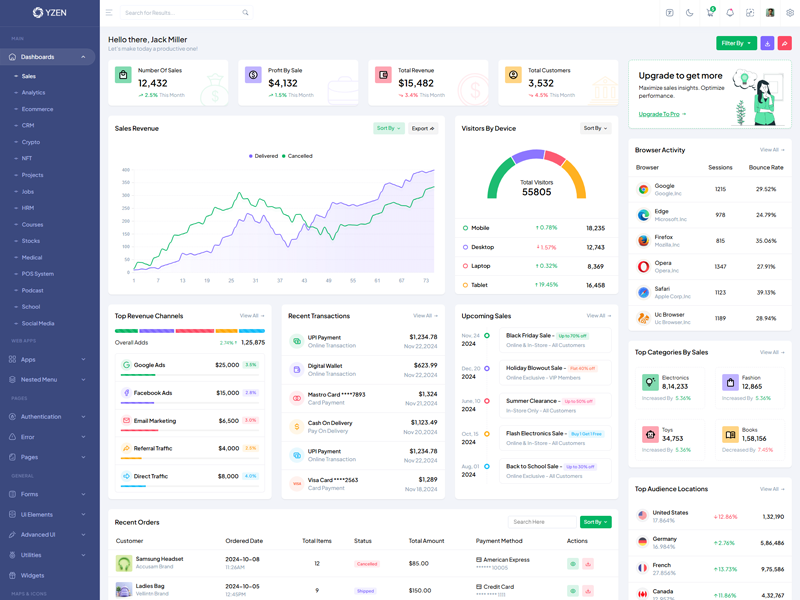Toggle dark mode with the moon icon
Image resolution: width=800 pixels, height=600 pixels.
(x=690, y=13)
